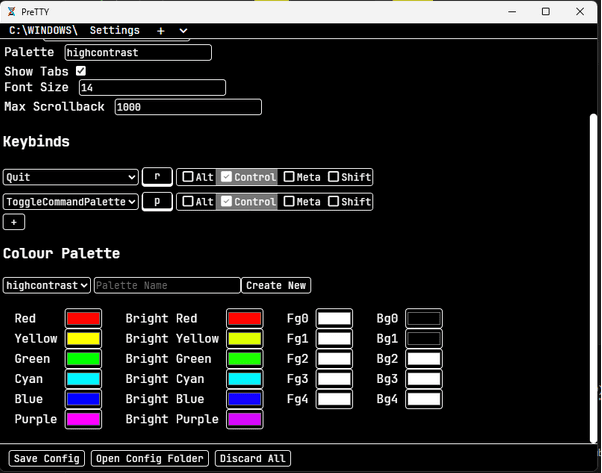This screenshot has height=473, width=602.
Task: Uncheck the Show Tabs checkbox
Action: (x=81, y=71)
